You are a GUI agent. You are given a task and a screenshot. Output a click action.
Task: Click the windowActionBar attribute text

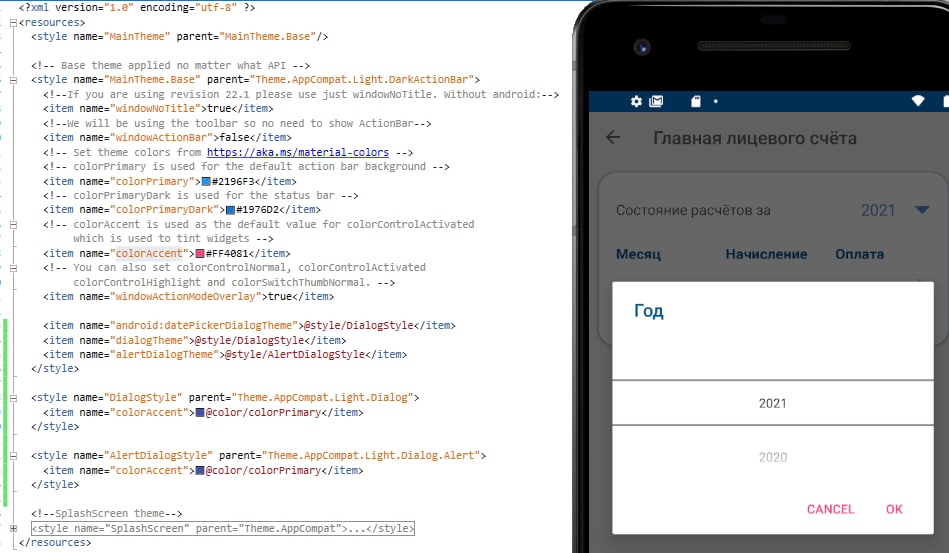[160, 137]
